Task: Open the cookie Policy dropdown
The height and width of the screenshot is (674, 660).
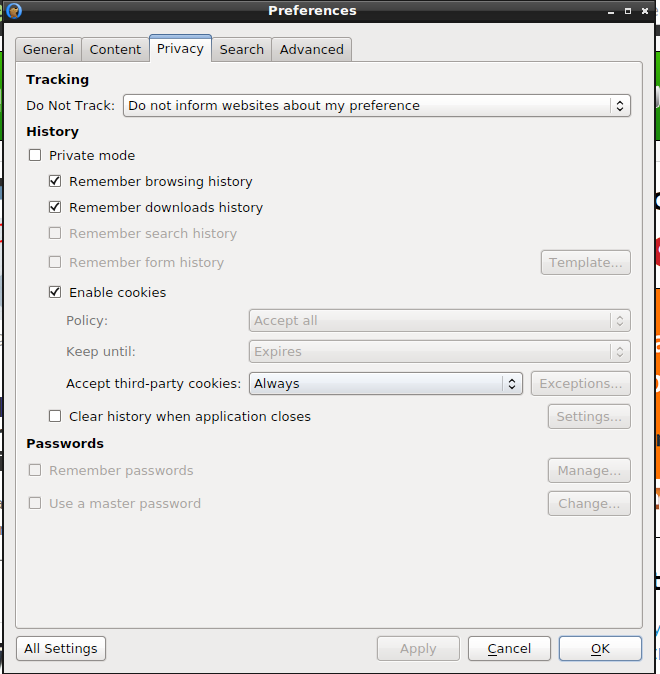Action: [x=439, y=321]
